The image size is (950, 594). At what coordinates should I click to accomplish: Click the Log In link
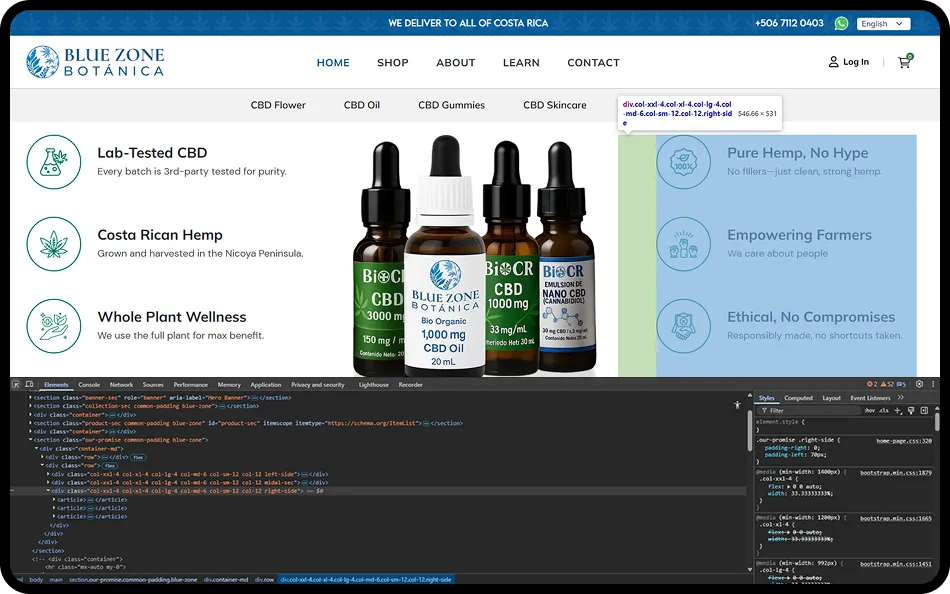click(855, 62)
